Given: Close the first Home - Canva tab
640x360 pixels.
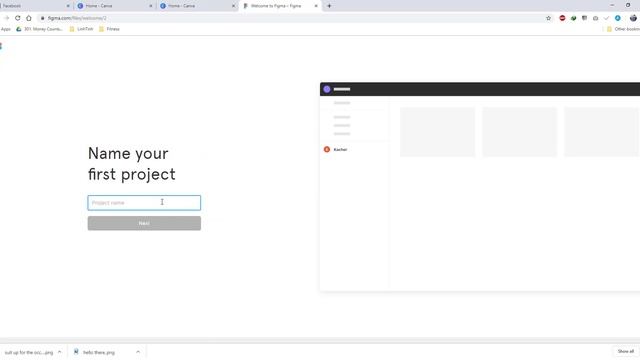Looking at the screenshot, I should click(x=151, y=6).
